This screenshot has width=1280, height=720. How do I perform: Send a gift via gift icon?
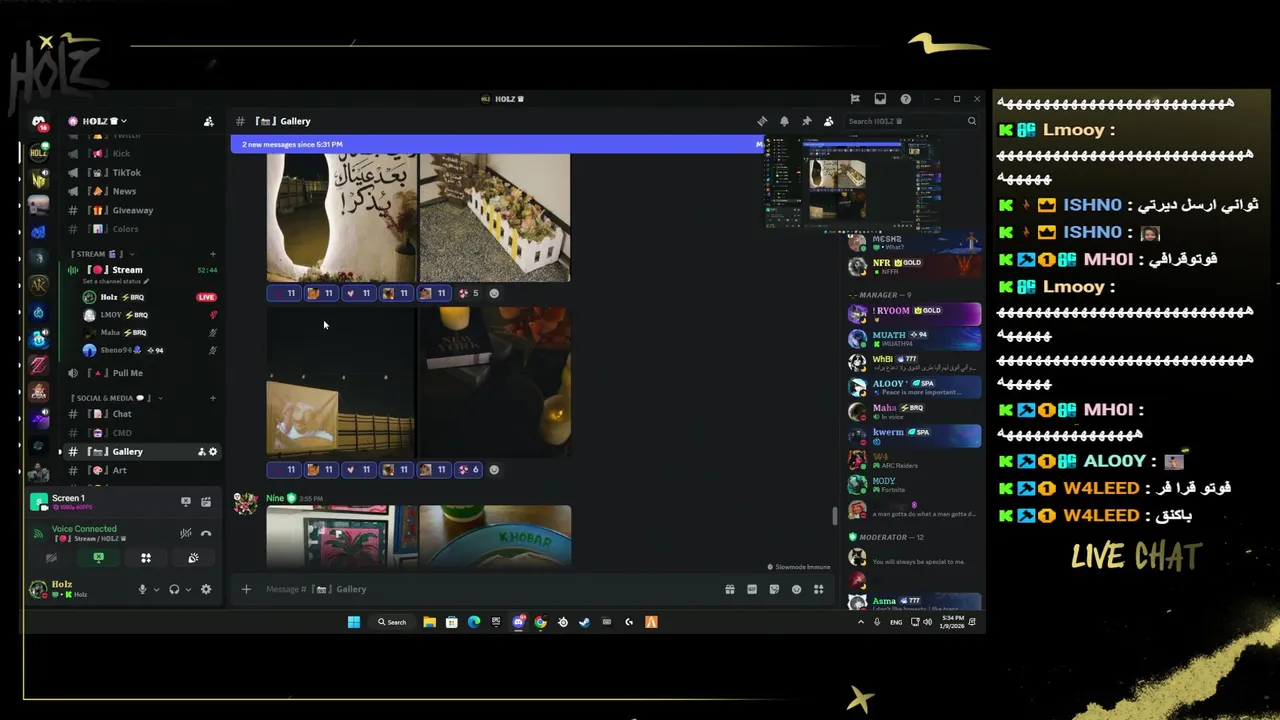(x=730, y=589)
